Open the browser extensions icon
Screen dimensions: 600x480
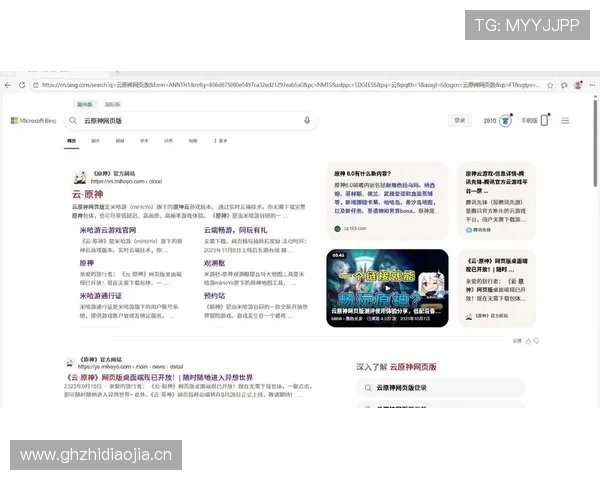click(564, 85)
